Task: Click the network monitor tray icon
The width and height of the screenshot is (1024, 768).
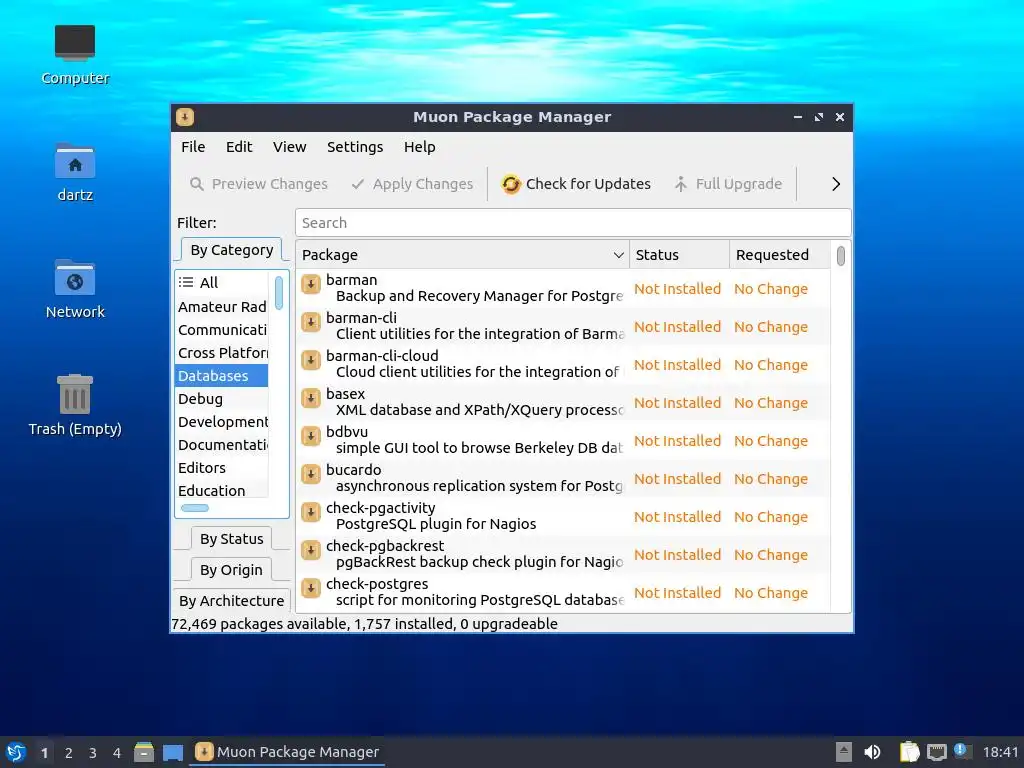Action: (936, 752)
